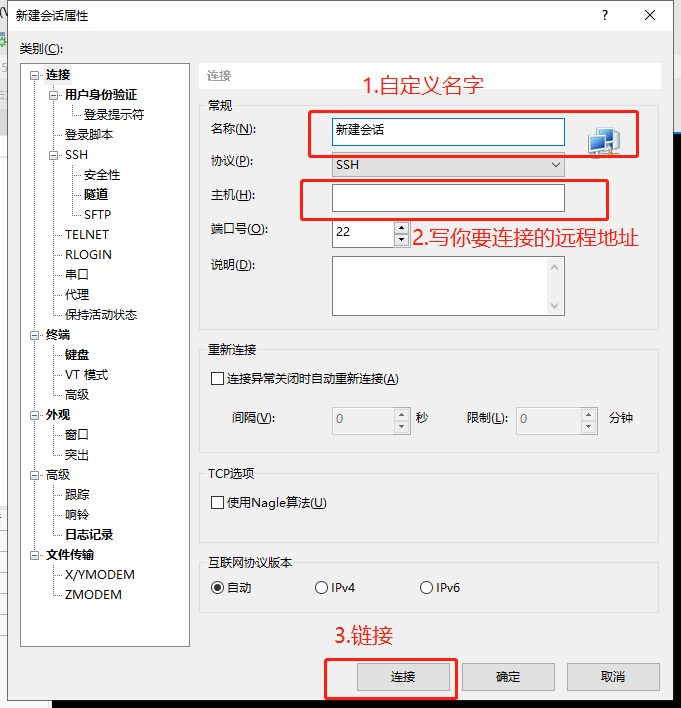Collapse the SSH tree node

[x=53, y=155]
